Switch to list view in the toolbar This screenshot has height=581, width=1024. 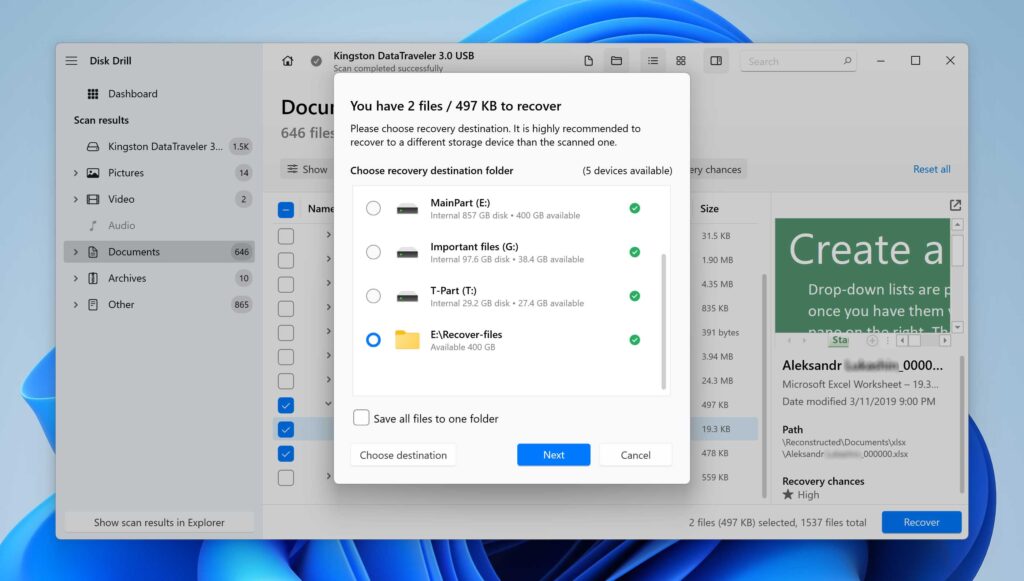653,60
